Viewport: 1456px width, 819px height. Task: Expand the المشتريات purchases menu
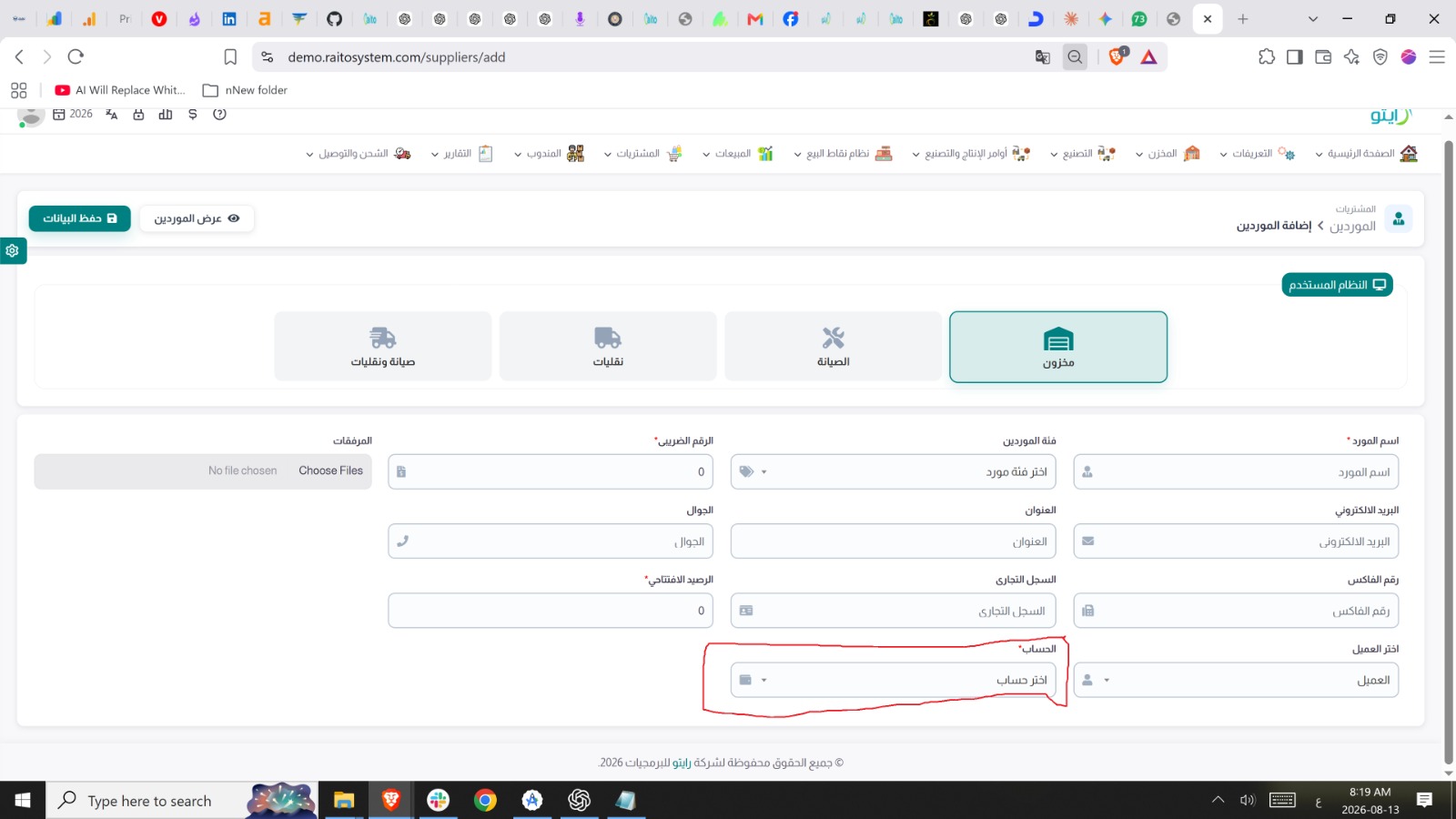(x=642, y=154)
